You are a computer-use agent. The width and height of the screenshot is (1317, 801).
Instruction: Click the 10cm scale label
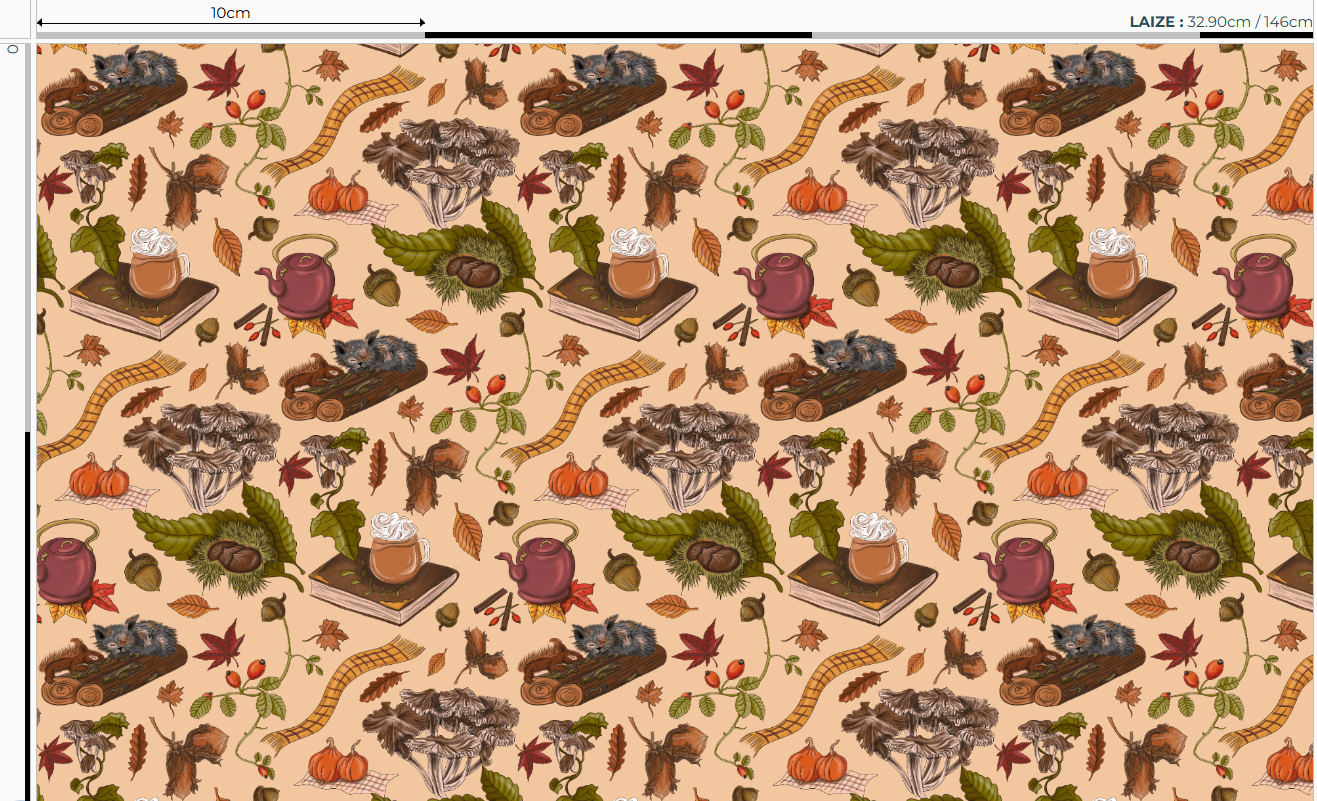tap(230, 13)
